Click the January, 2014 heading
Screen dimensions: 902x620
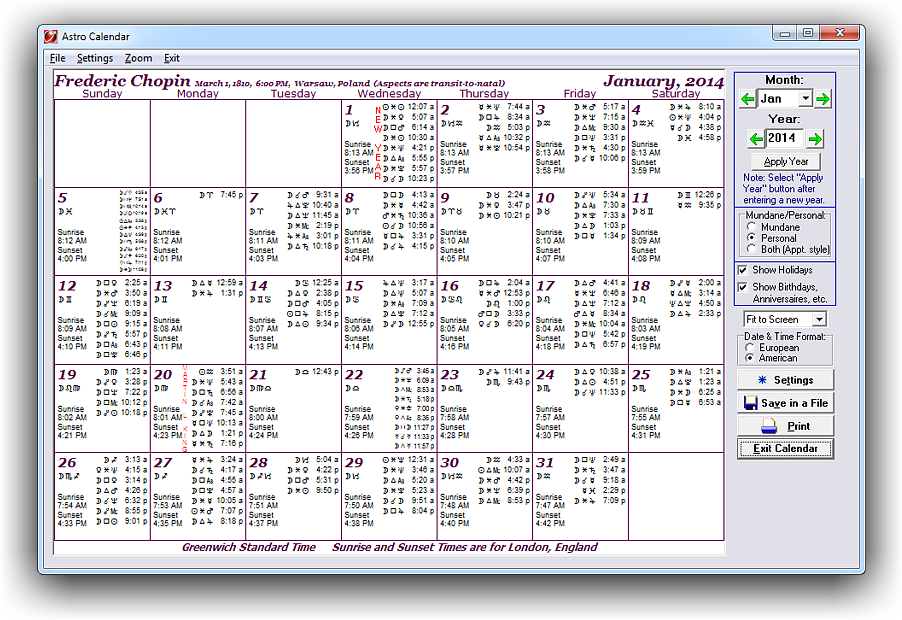point(663,81)
